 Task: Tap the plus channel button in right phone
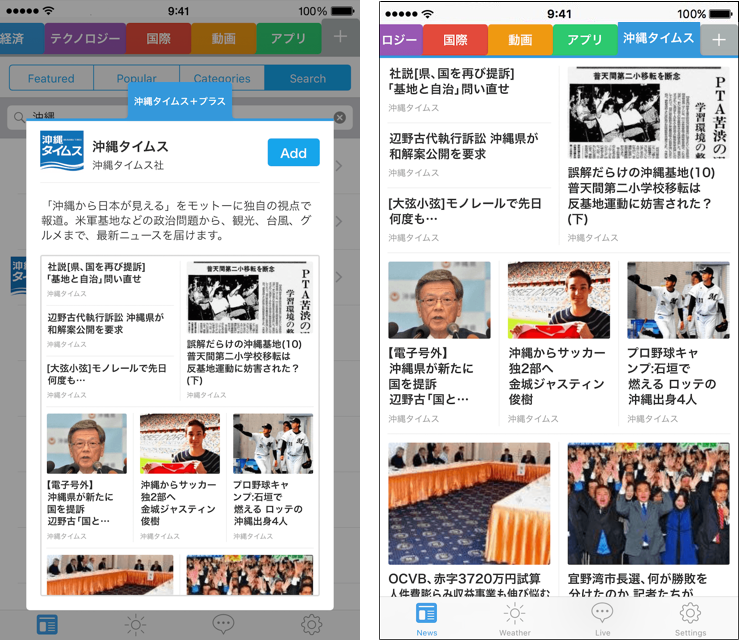point(719,40)
